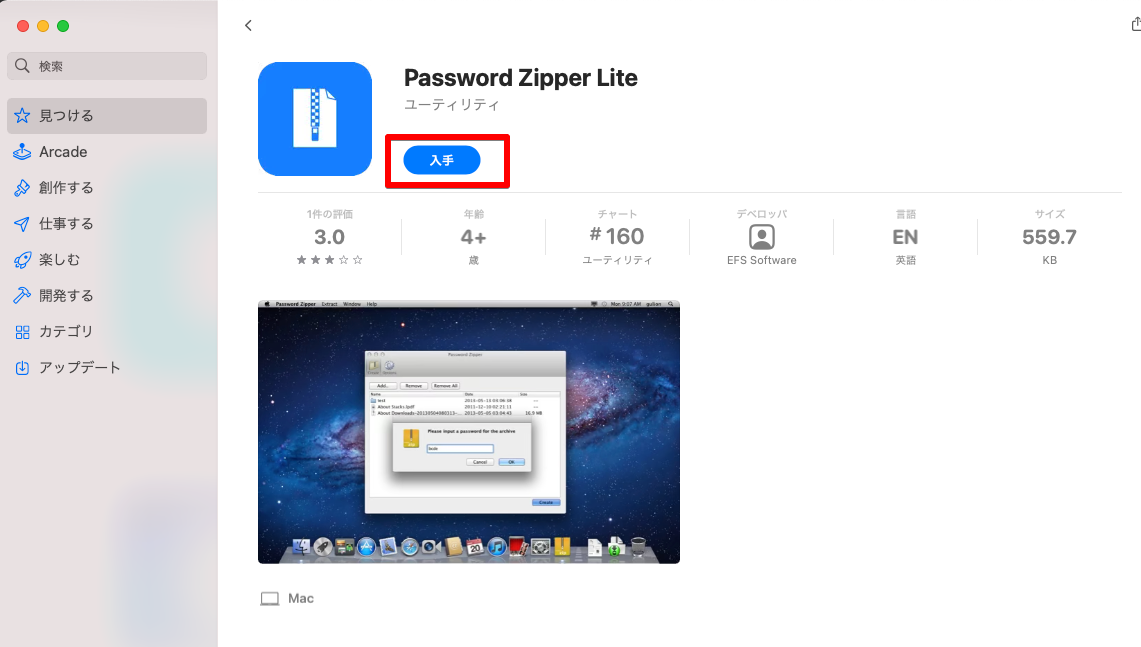Image resolution: width=1141 pixels, height=647 pixels.
Task: Click the developer person icon
Action: pos(762,237)
